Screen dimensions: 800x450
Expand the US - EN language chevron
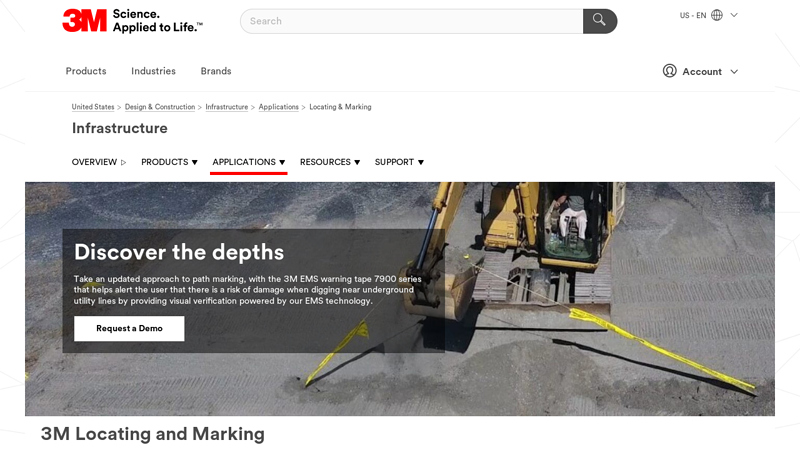734,15
